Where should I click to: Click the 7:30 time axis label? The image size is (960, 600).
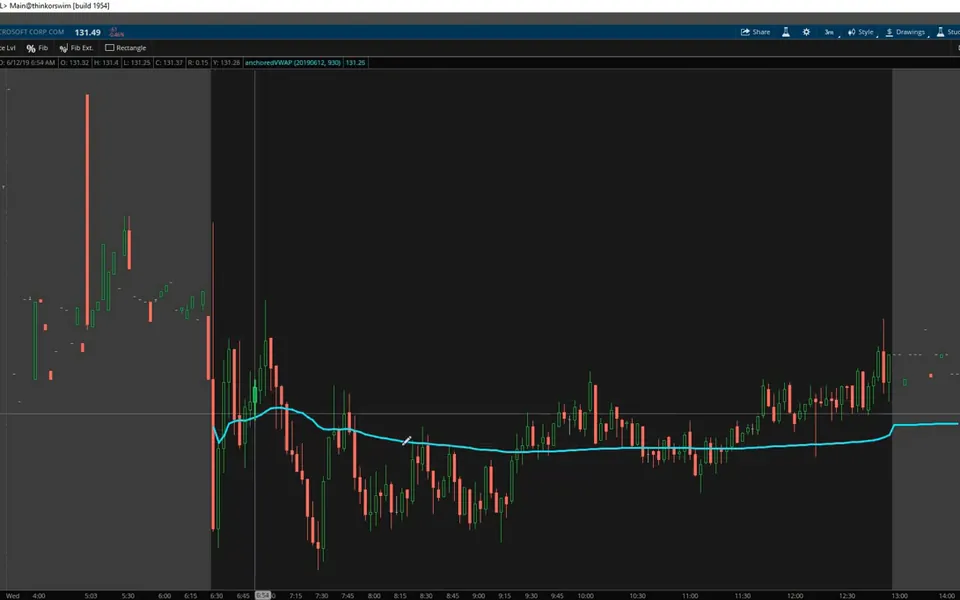click(321, 596)
